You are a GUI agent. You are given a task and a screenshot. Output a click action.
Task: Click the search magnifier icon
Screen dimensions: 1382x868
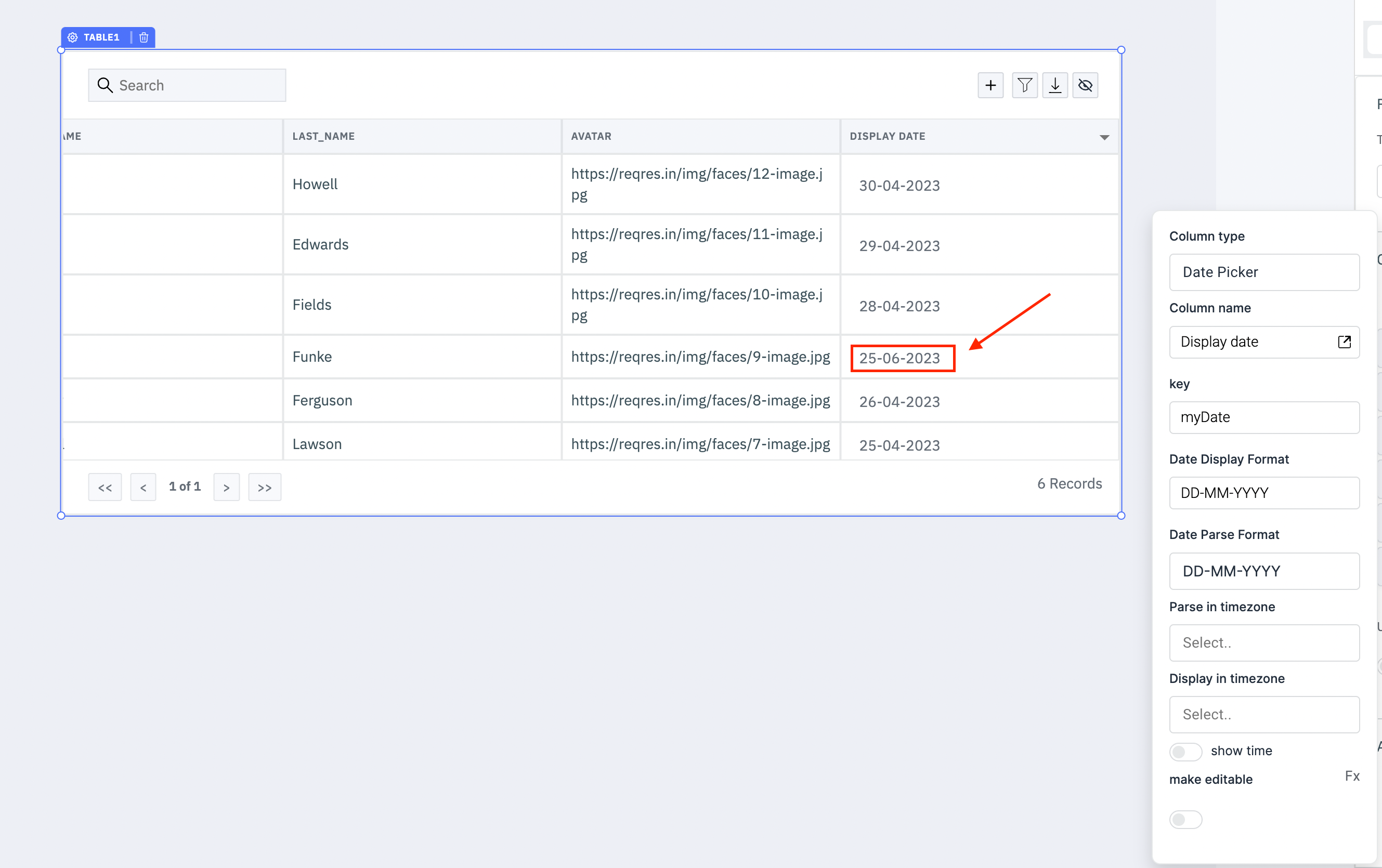[x=105, y=85]
